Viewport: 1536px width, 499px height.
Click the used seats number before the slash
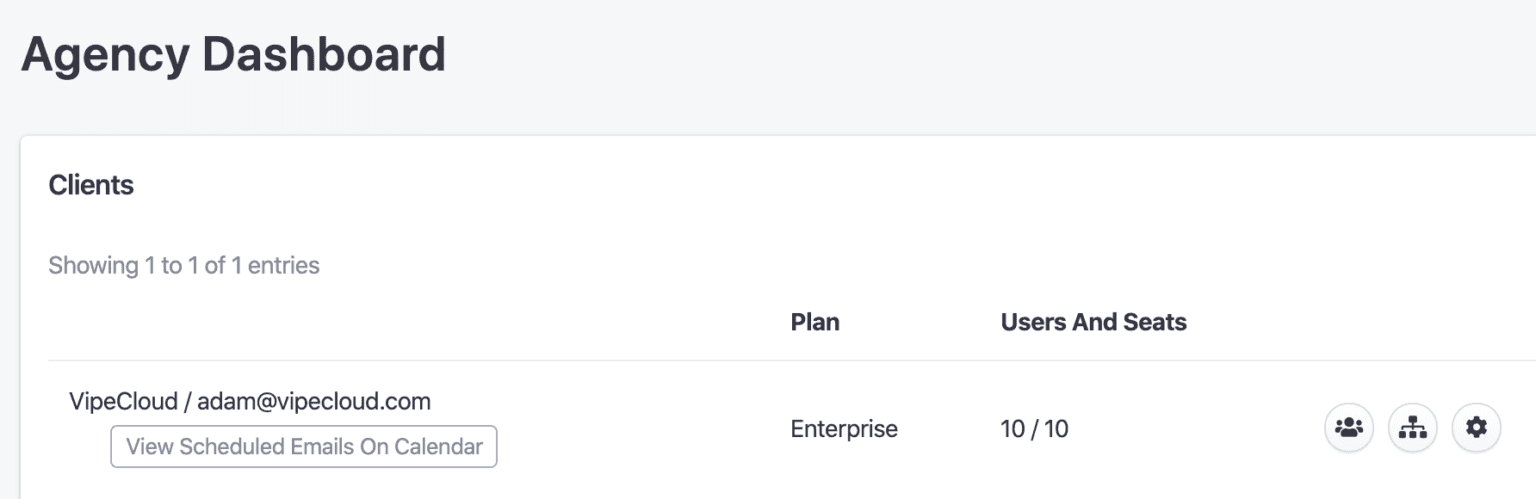(x=1012, y=429)
